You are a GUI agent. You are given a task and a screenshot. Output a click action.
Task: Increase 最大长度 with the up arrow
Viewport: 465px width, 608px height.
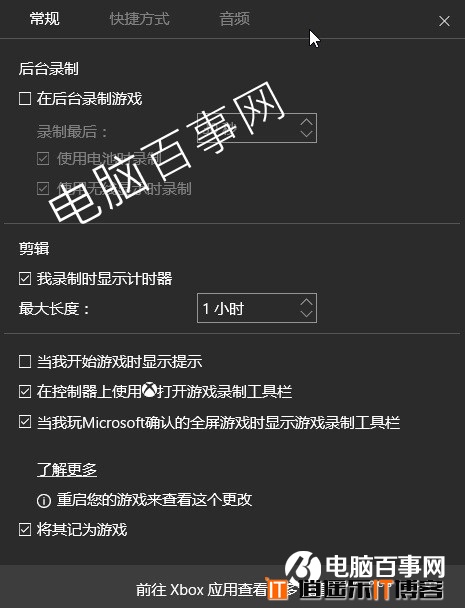pyautogui.click(x=306, y=302)
